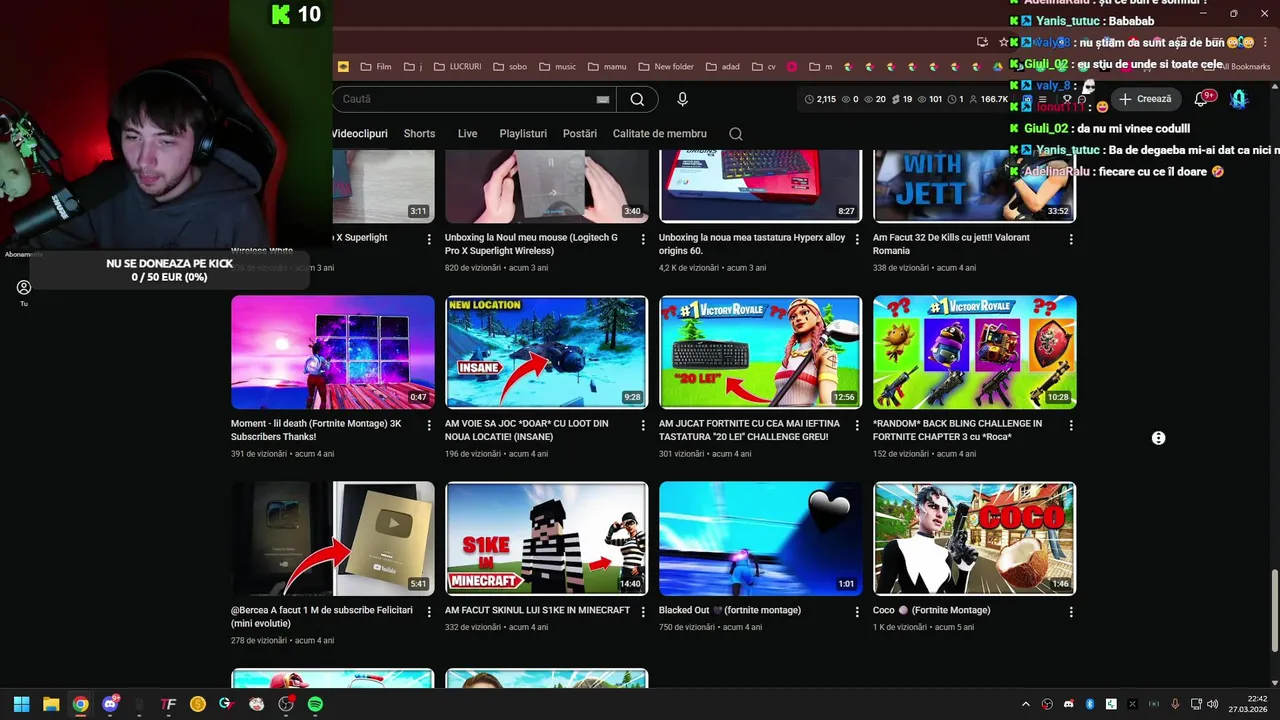Open video title AM FACUT SKINUL LUI S1KE
The height and width of the screenshot is (720, 1280).
click(x=537, y=610)
